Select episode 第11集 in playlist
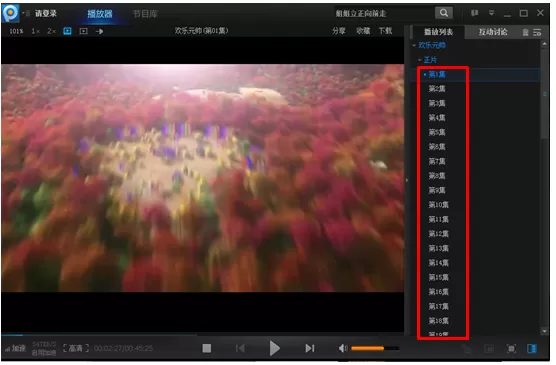 [x=439, y=219]
